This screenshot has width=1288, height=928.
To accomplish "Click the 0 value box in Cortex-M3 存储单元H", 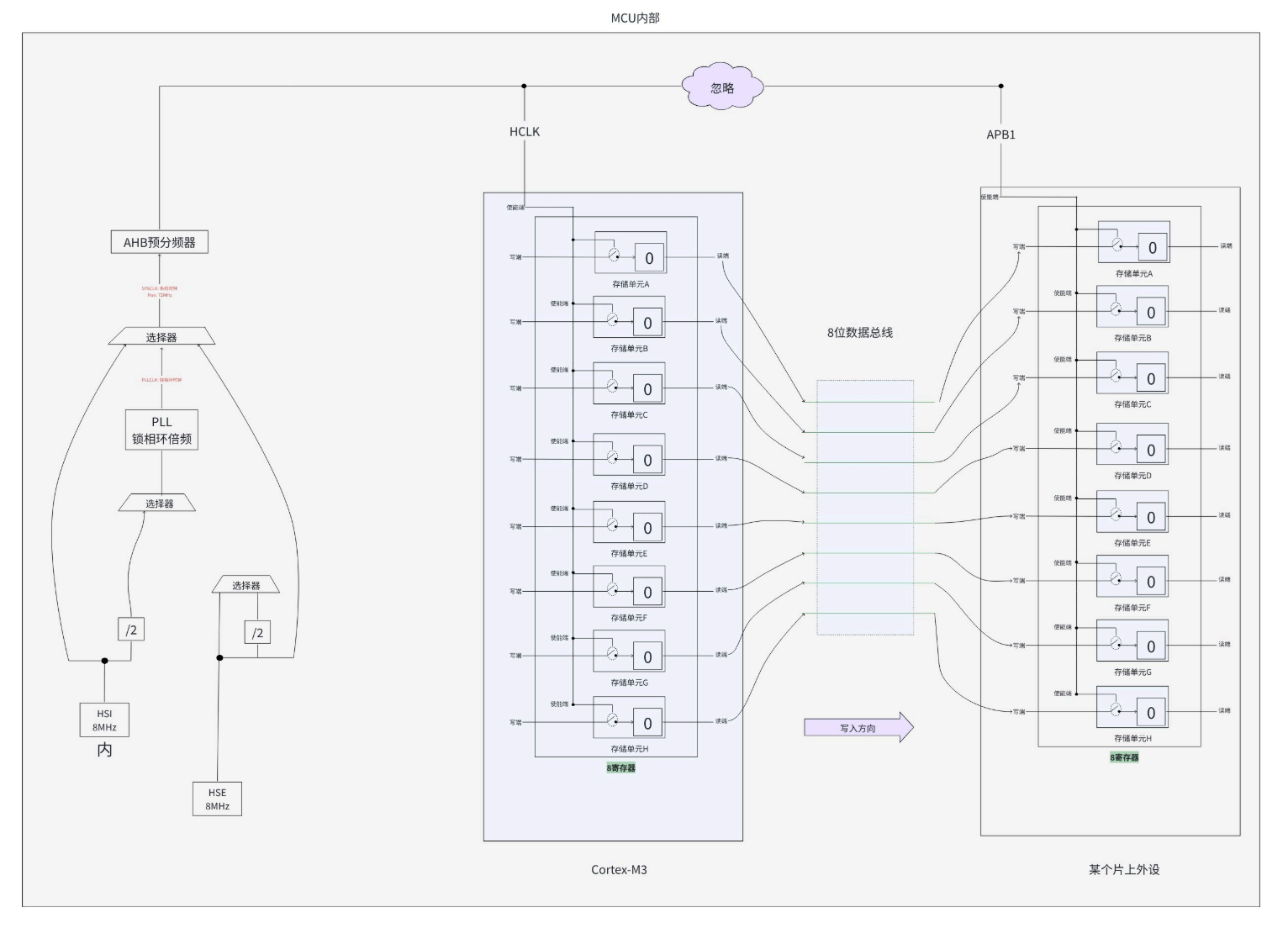I will [x=647, y=723].
